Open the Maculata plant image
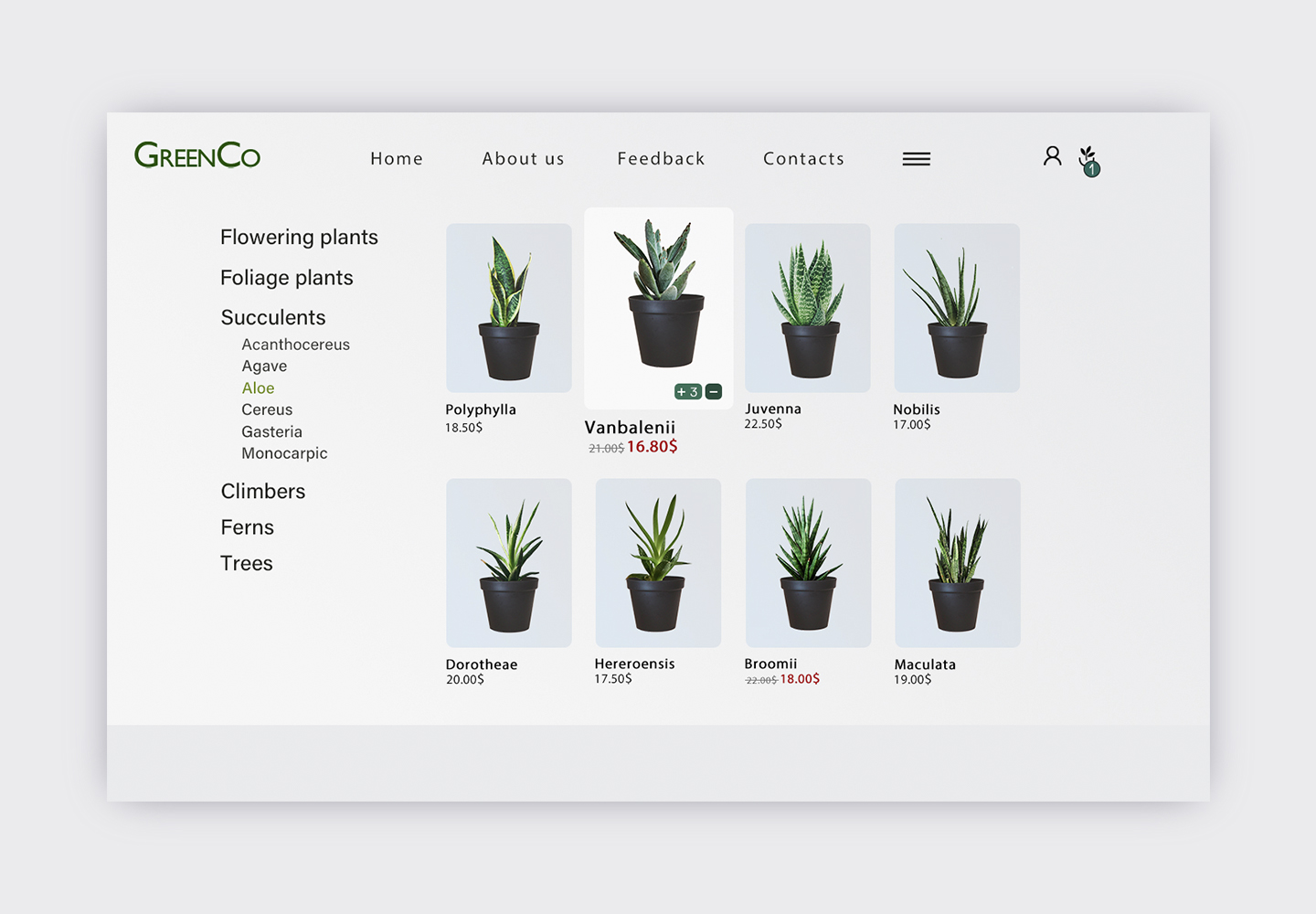 958,563
